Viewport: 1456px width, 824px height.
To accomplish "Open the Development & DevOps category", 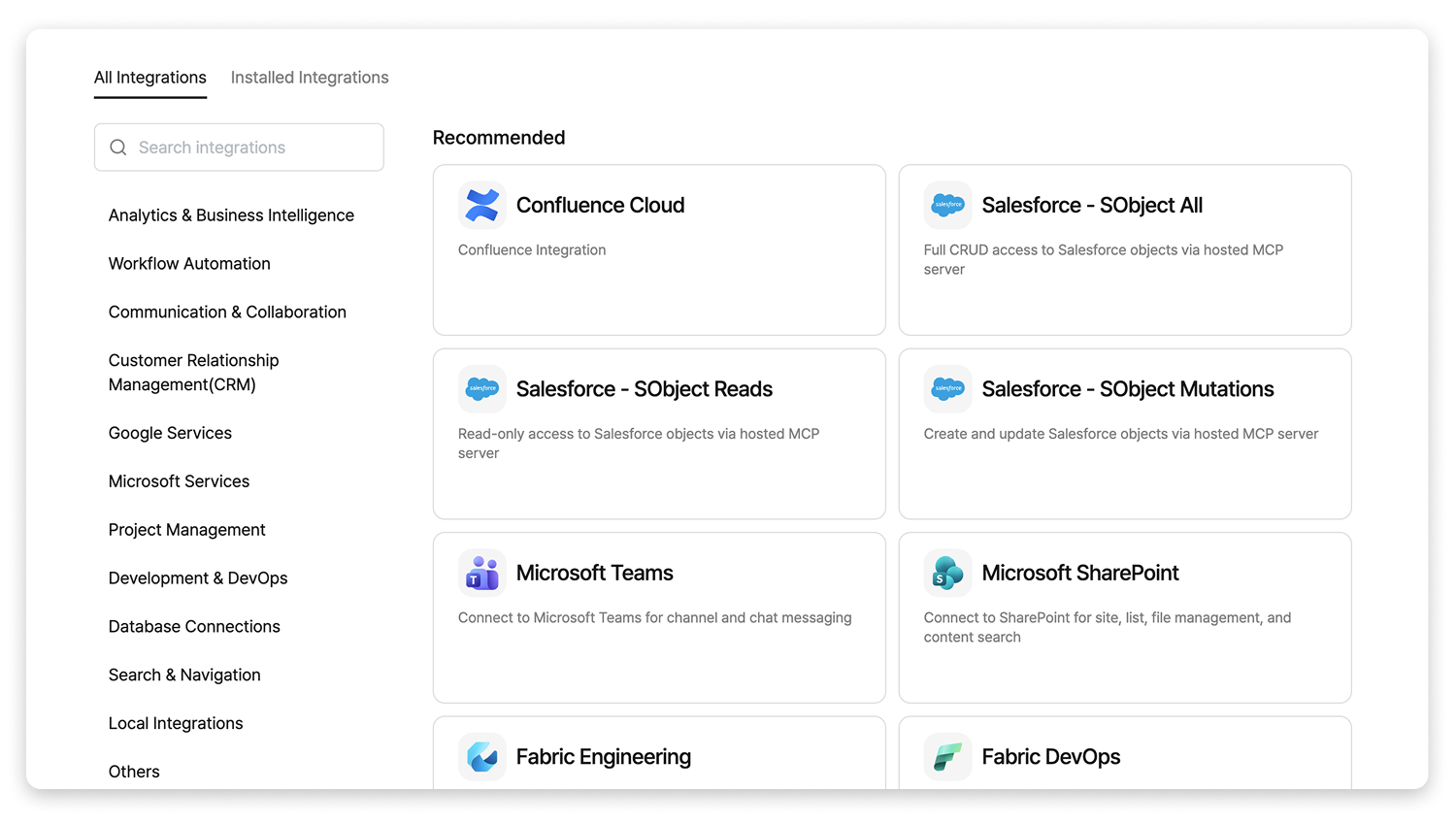I will (198, 578).
